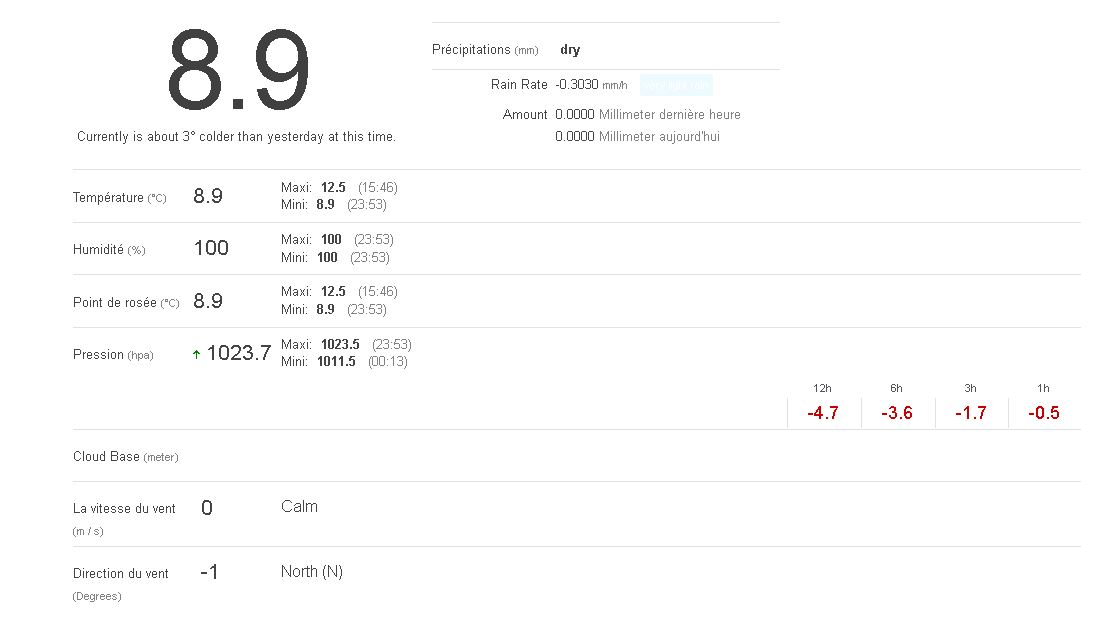Click the large 8.9 temperature headline
Screen dimensions: 1101x631
239,71
